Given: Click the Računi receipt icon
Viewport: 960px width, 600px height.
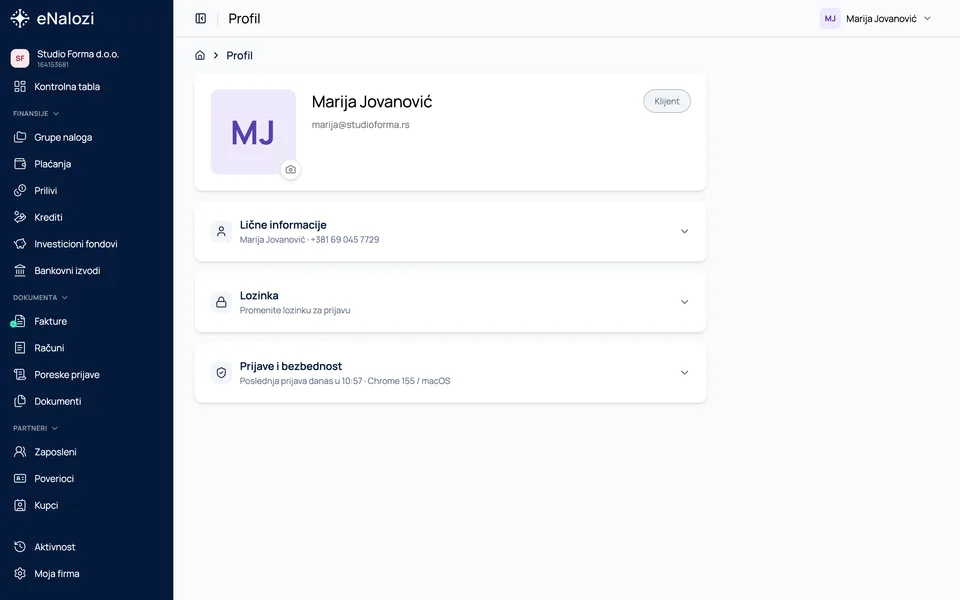Looking at the screenshot, I should pyautogui.click(x=20, y=348).
